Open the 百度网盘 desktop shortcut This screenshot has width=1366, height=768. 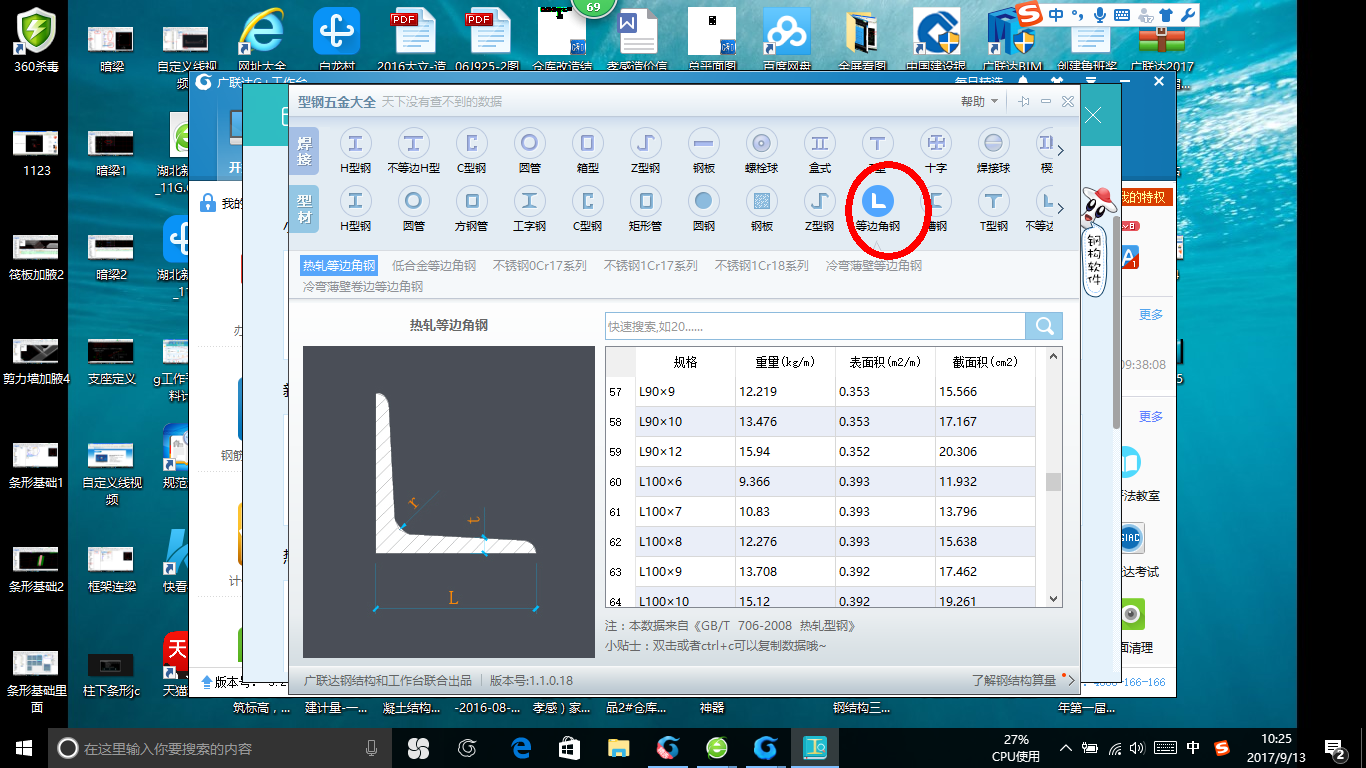(x=785, y=40)
